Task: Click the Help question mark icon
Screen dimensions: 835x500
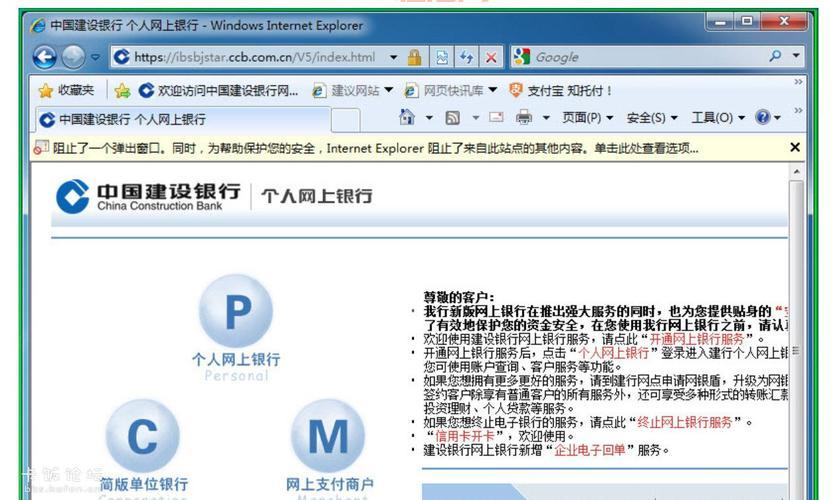Action: [764, 118]
